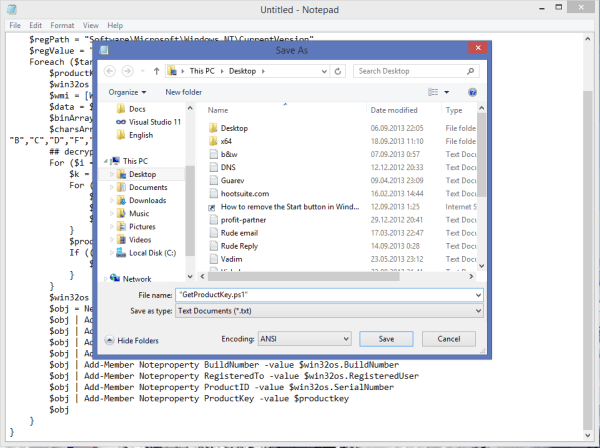Select the Music library icon
Image resolution: width=600 pixels, height=448 pixels.
[120, 213]
